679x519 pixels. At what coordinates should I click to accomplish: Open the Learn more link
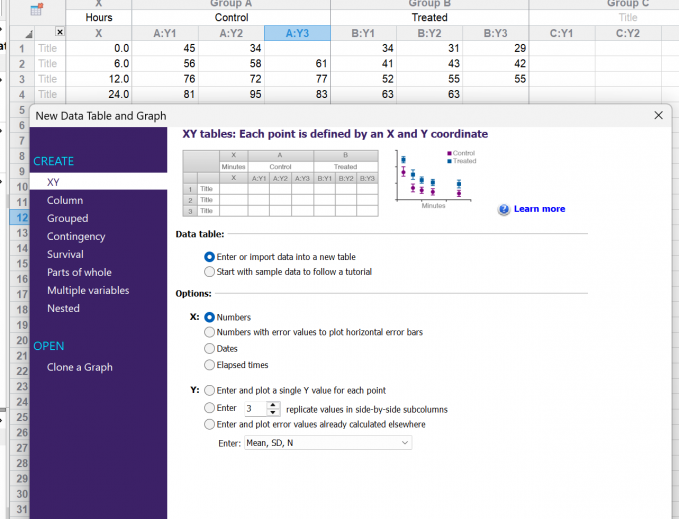click(539, 209)
